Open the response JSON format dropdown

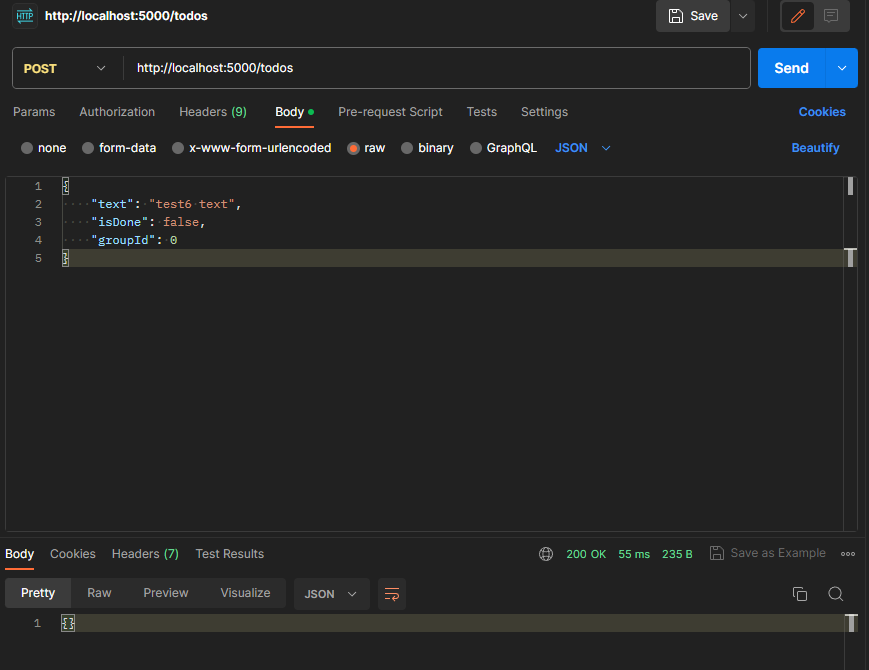331,594
